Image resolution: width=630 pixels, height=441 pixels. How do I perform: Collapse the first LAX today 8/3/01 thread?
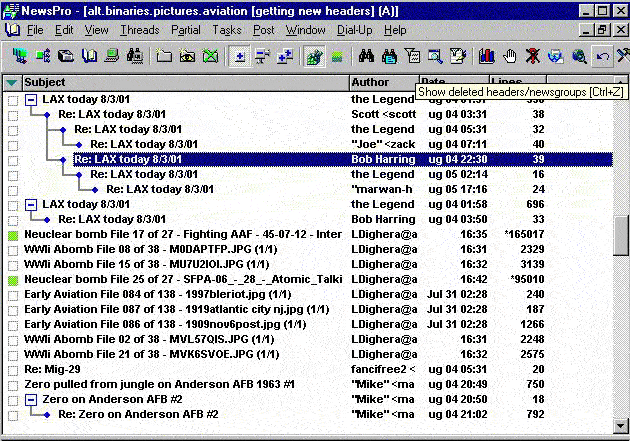30,100
